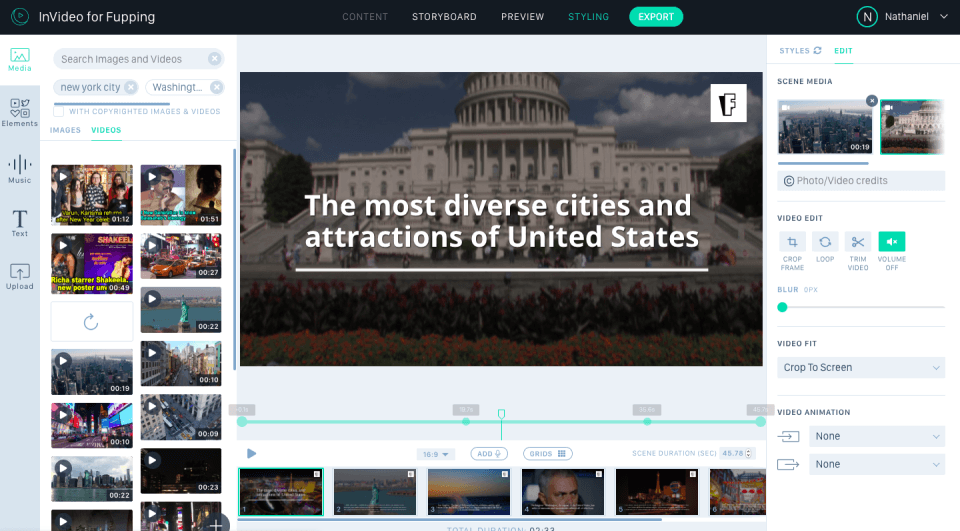Select scene 2 Statue of Liberty thumbnail
The height and width of the screenshot is (531, 960).
[375, 492]
